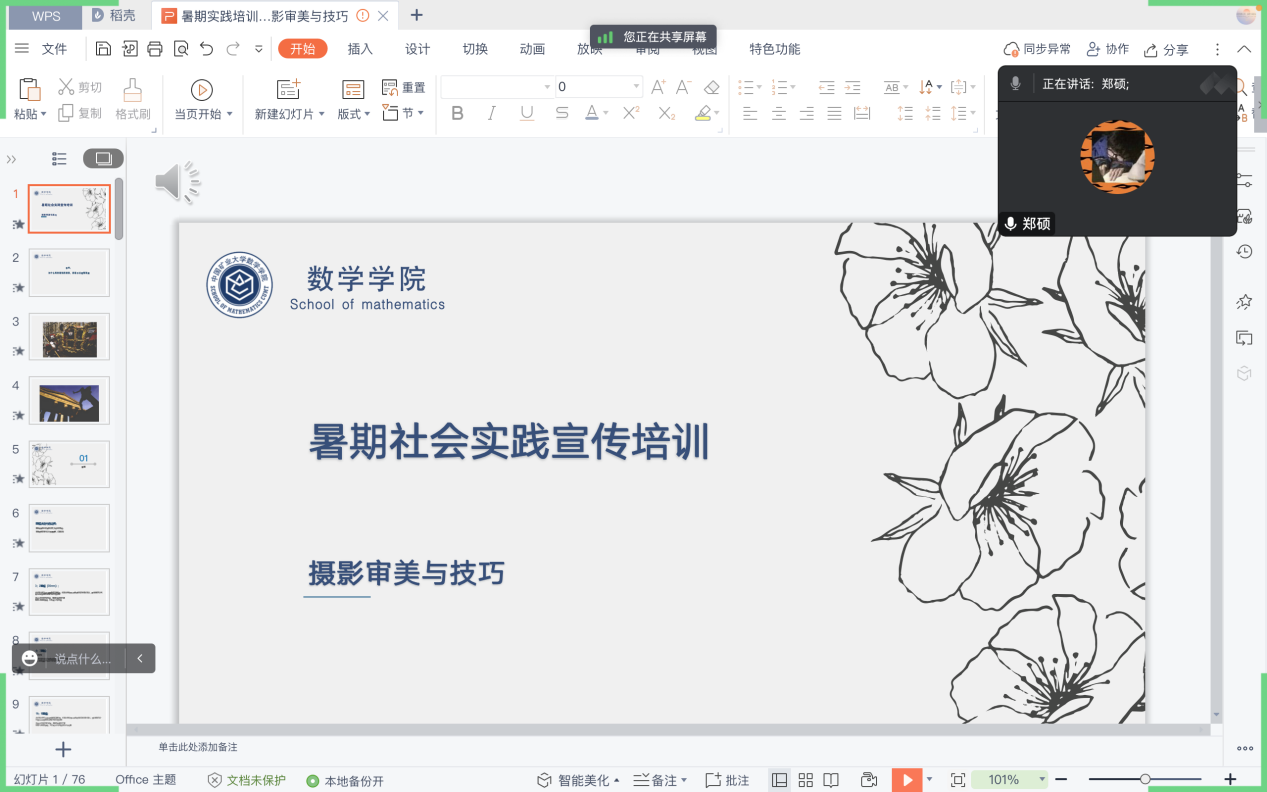Click the Superscript X² icon
This screenshot has height=792, width=1267.
tap(631, 113)
